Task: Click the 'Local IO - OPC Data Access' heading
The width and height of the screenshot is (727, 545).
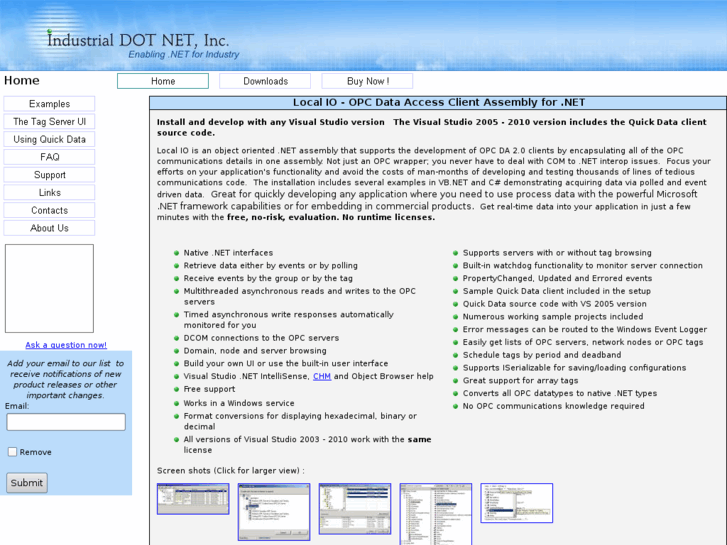Action: pyautogui.click(x=439, y=103)
